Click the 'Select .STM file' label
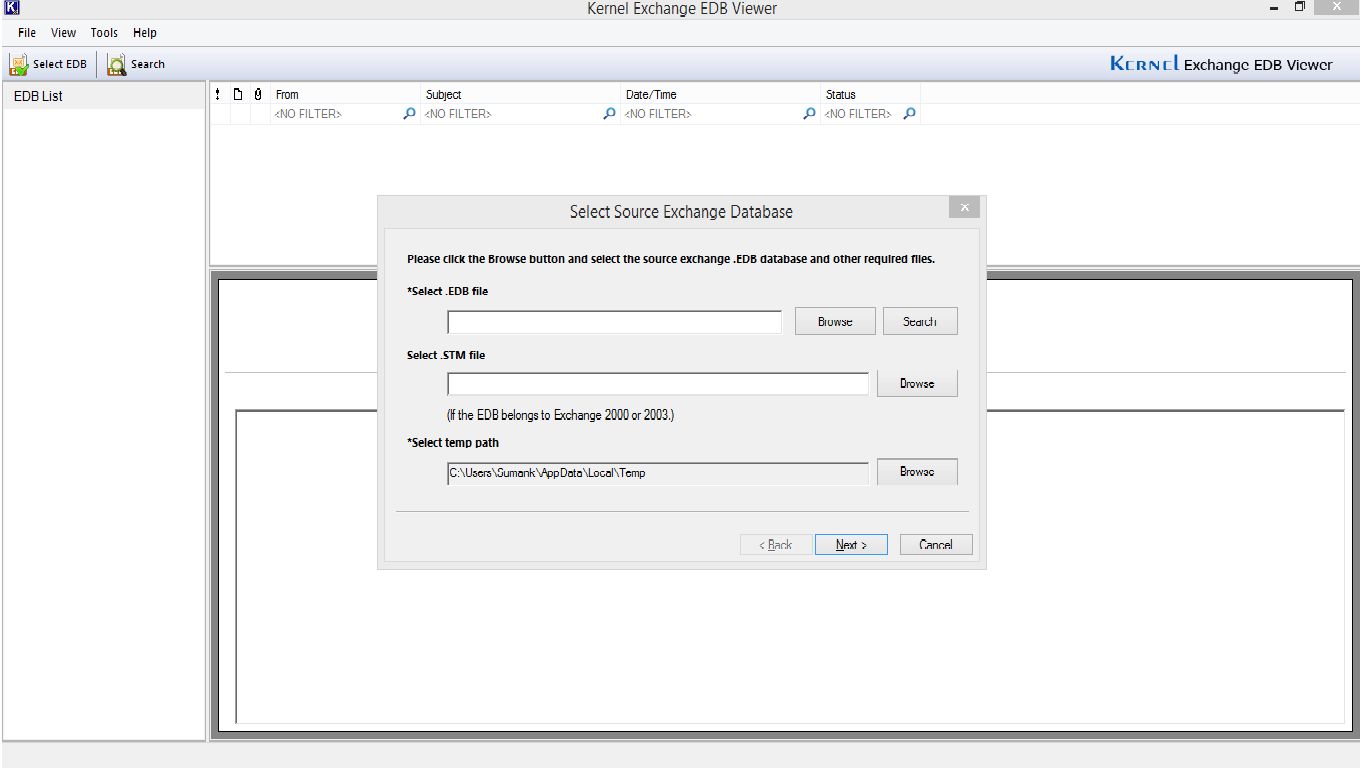The width and height of the screenshot is (1360, 768). (446, 355)
